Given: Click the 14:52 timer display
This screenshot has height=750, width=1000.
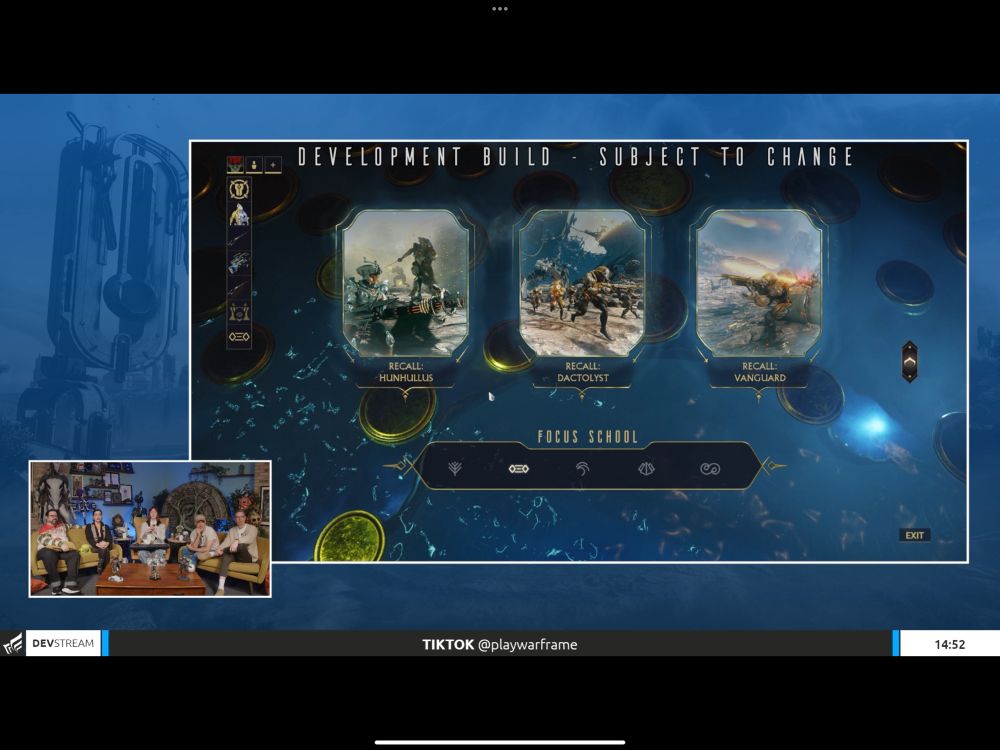Looking at the screenshot, I should click(949, 644).
